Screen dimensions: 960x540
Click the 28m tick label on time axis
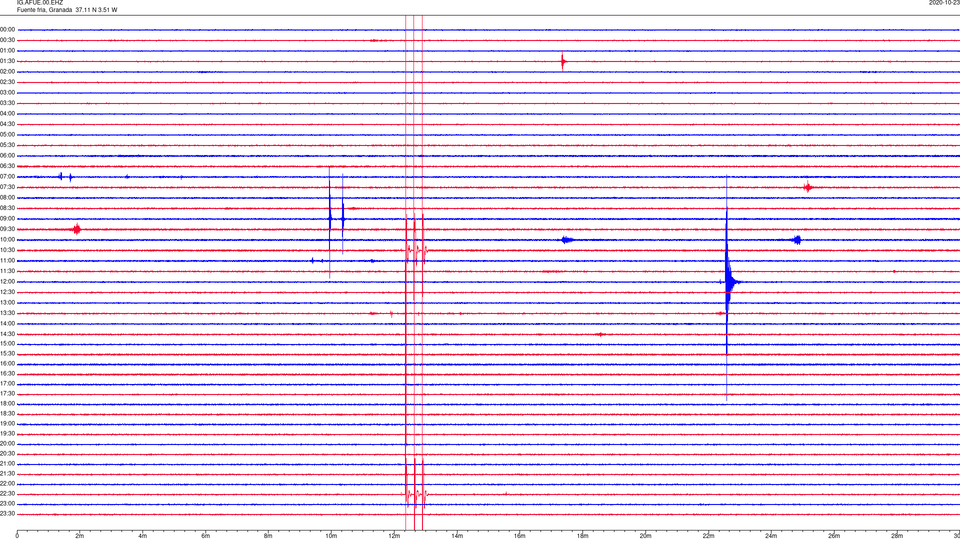(897, 536)
